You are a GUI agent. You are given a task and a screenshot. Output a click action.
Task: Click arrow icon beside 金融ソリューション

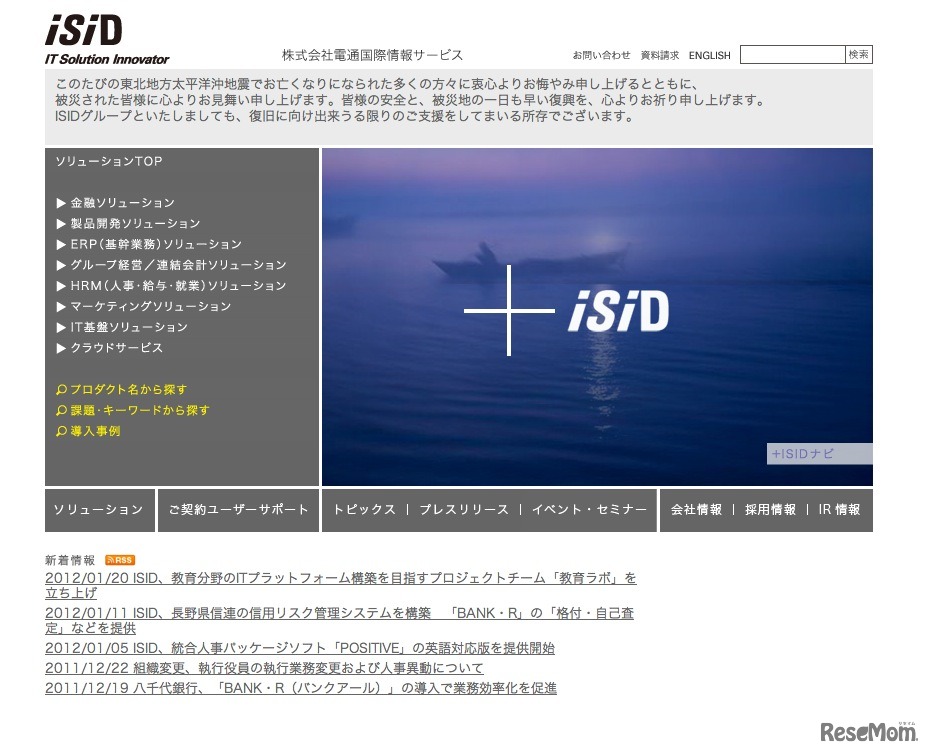[x=61, y=203]
